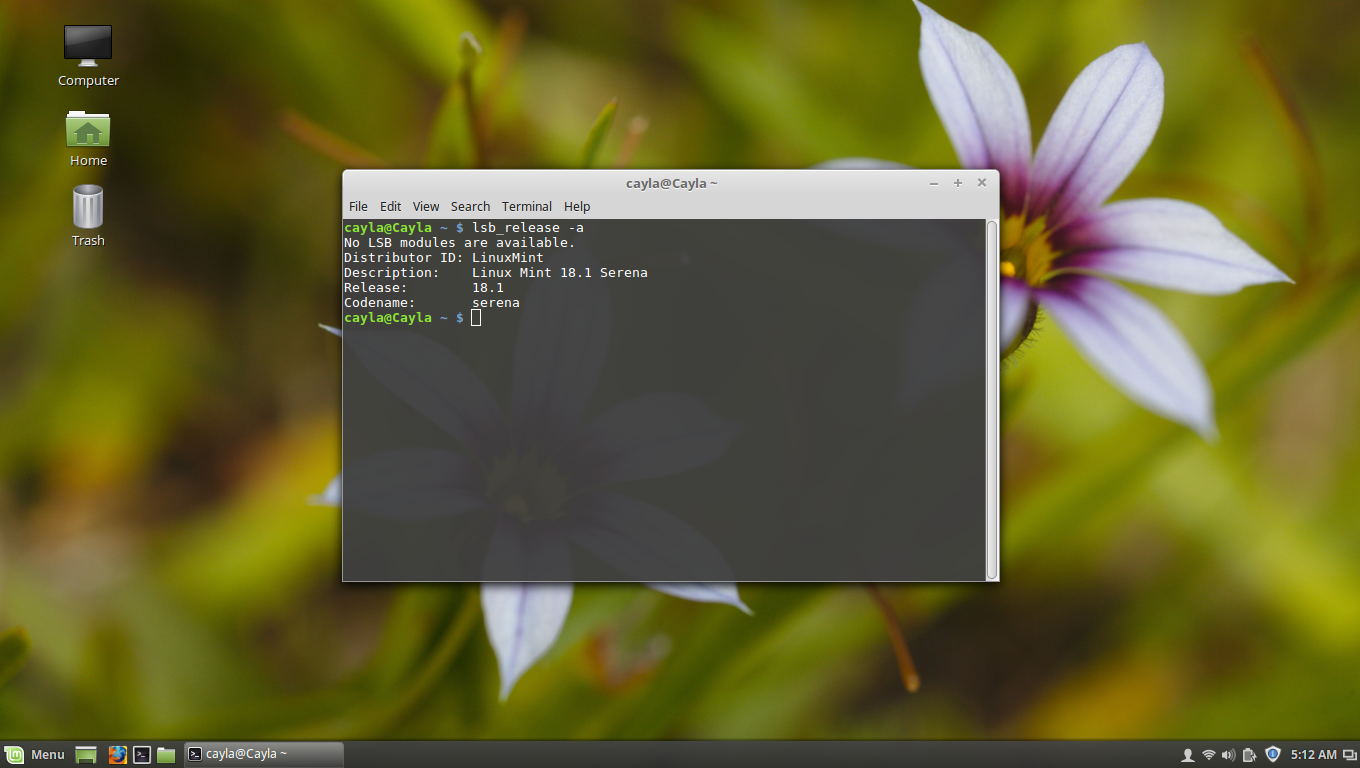Open the Computer icon on the desktop
This screenshot has height=768, width=1360.
pos(87,45)
